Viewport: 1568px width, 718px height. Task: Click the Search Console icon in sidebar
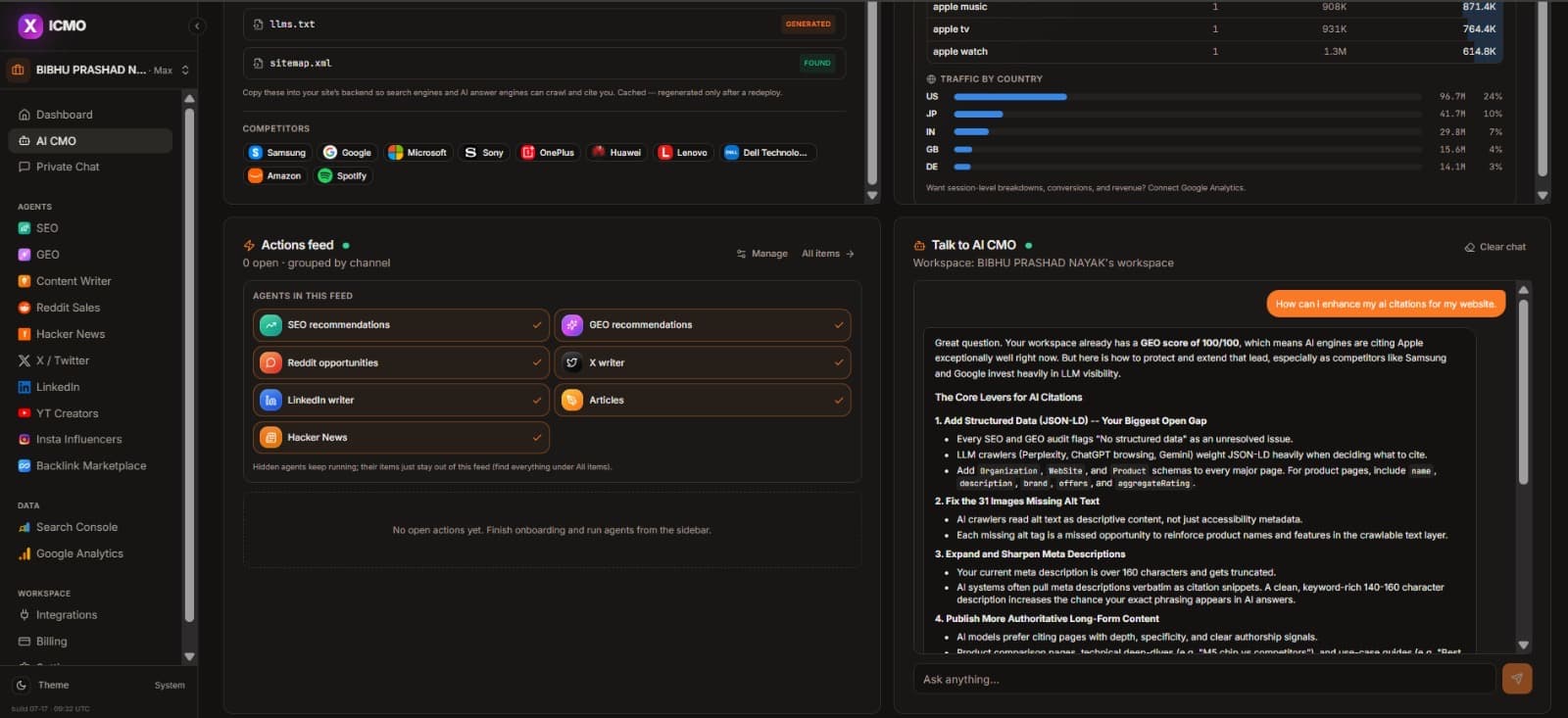click(x=24, y=527)
